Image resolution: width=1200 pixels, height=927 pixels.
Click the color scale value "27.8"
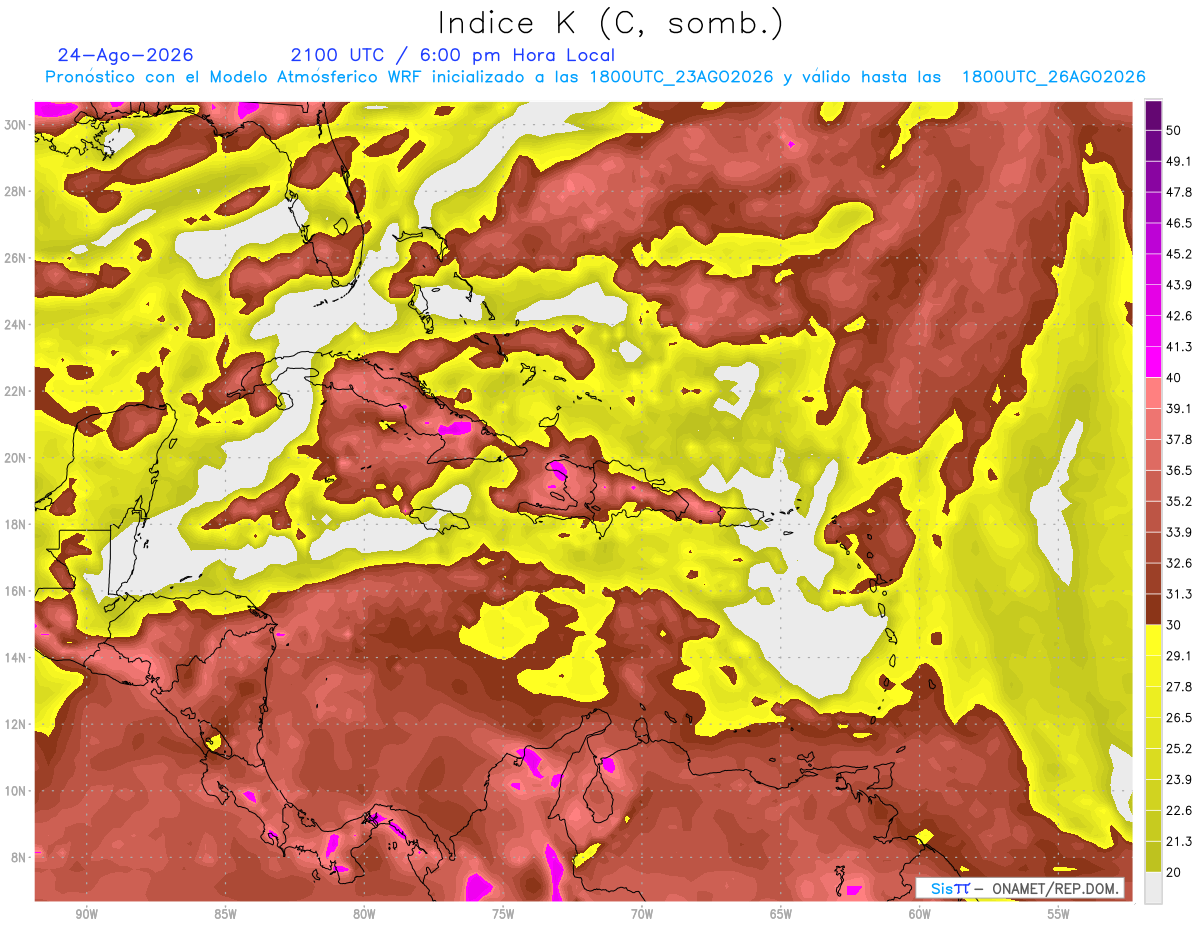pos(1179,687)
